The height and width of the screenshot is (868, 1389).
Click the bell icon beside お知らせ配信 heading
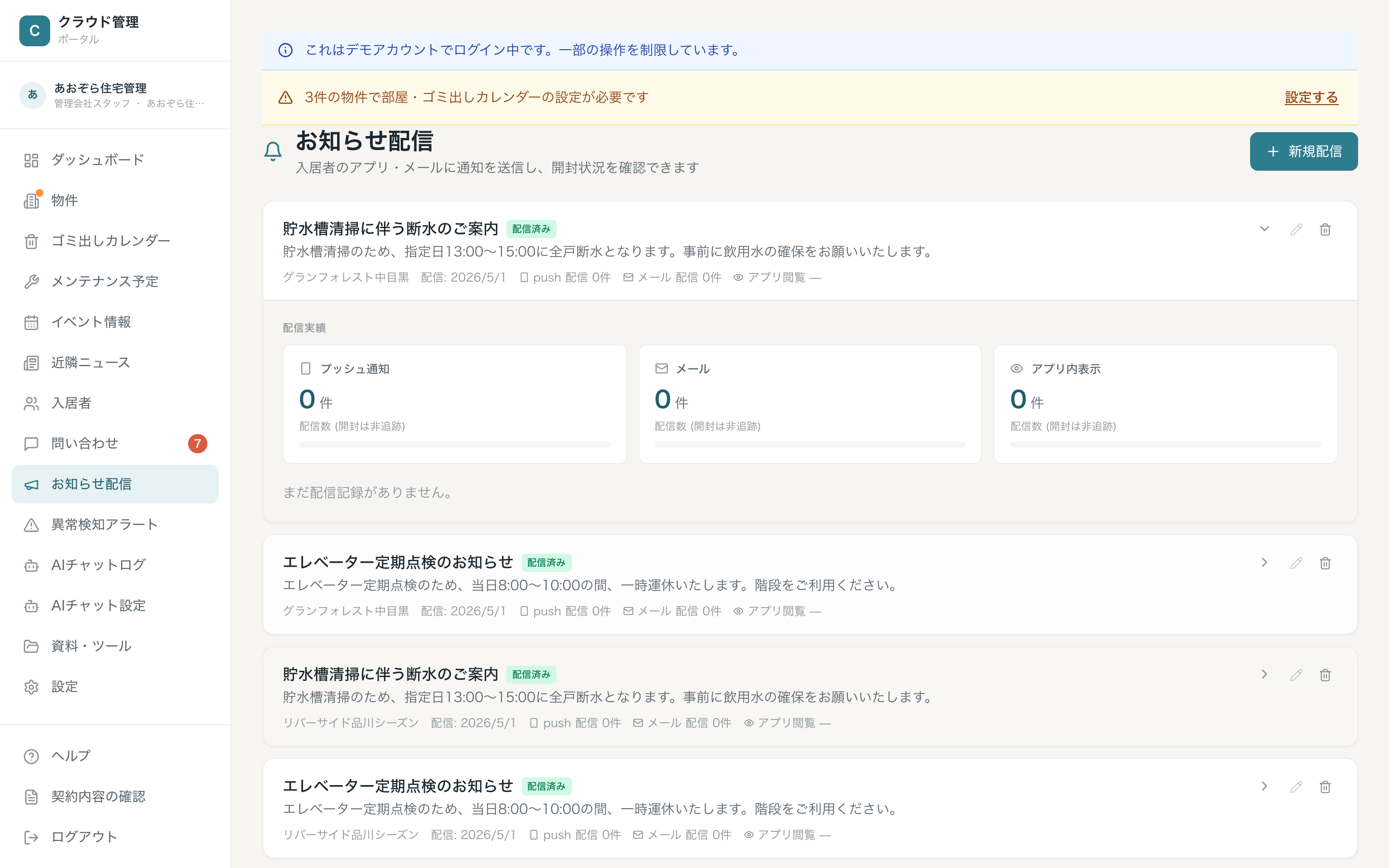tap(272, 151)
